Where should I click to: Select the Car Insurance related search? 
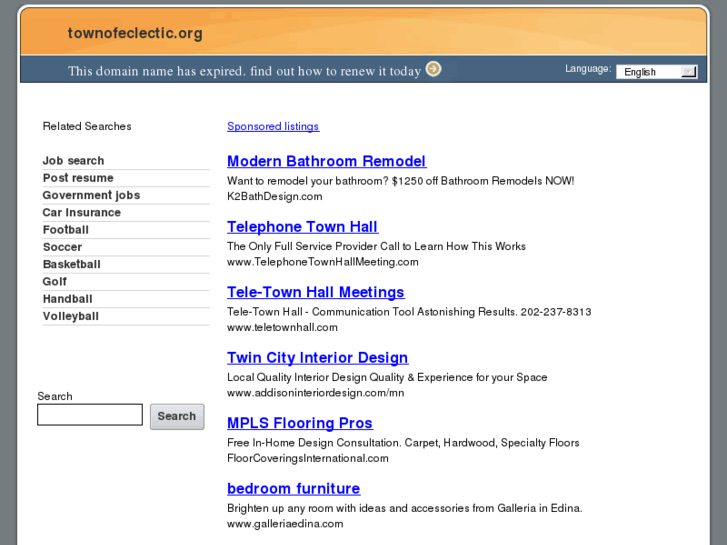click(82, 212)
